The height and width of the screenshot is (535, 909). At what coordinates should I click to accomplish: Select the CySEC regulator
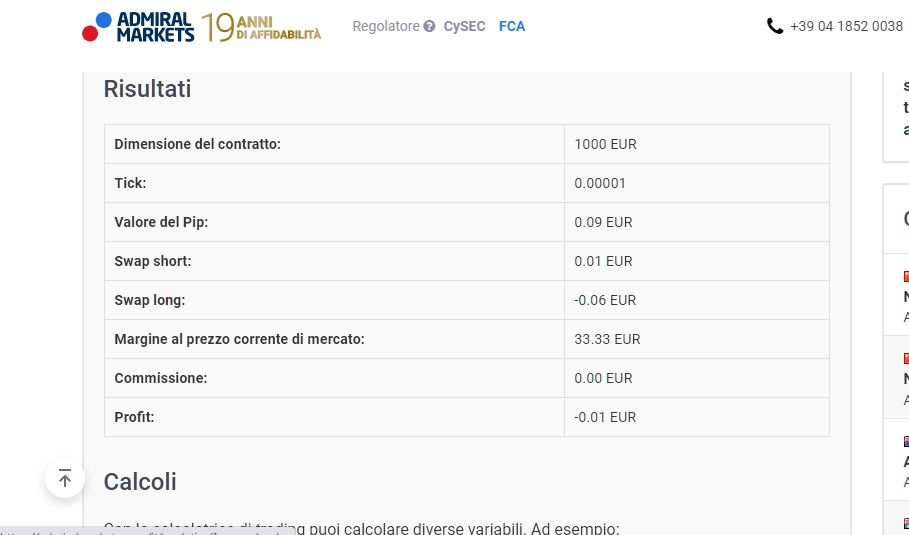(x=464, y=27)
